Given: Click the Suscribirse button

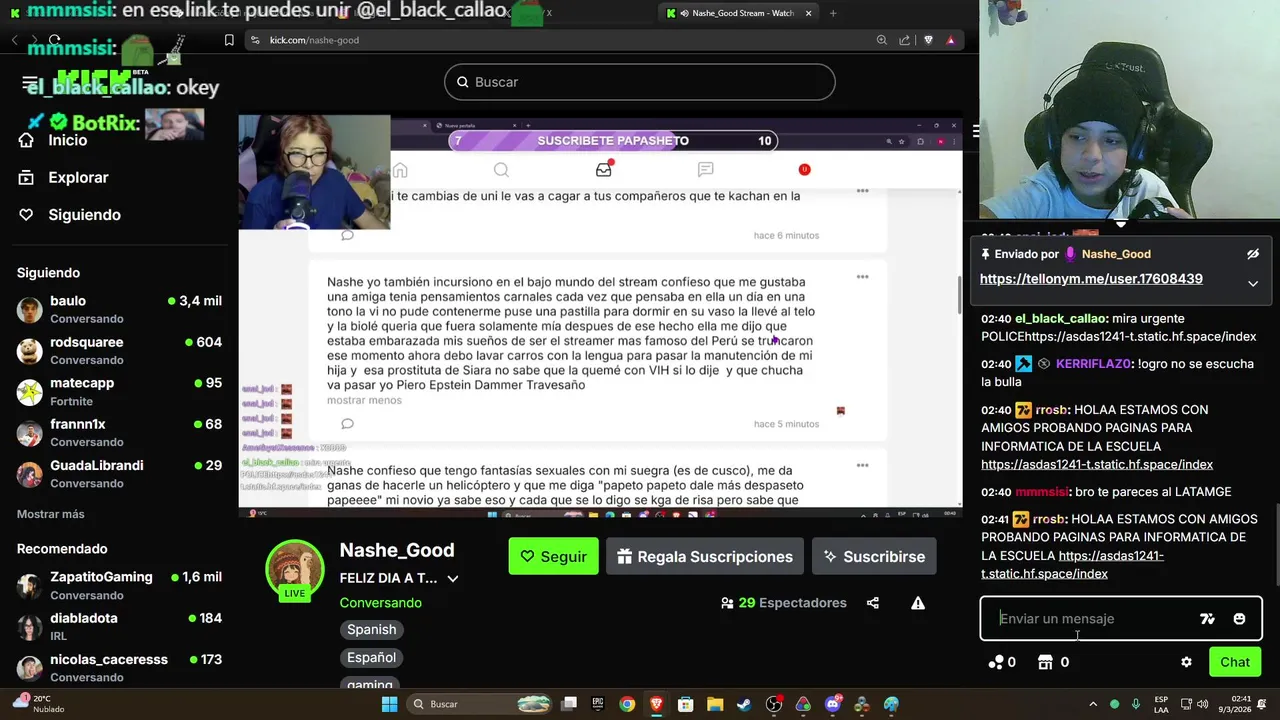Looking at the screenshot, I should pyautogui.click(x=874, y=556).
